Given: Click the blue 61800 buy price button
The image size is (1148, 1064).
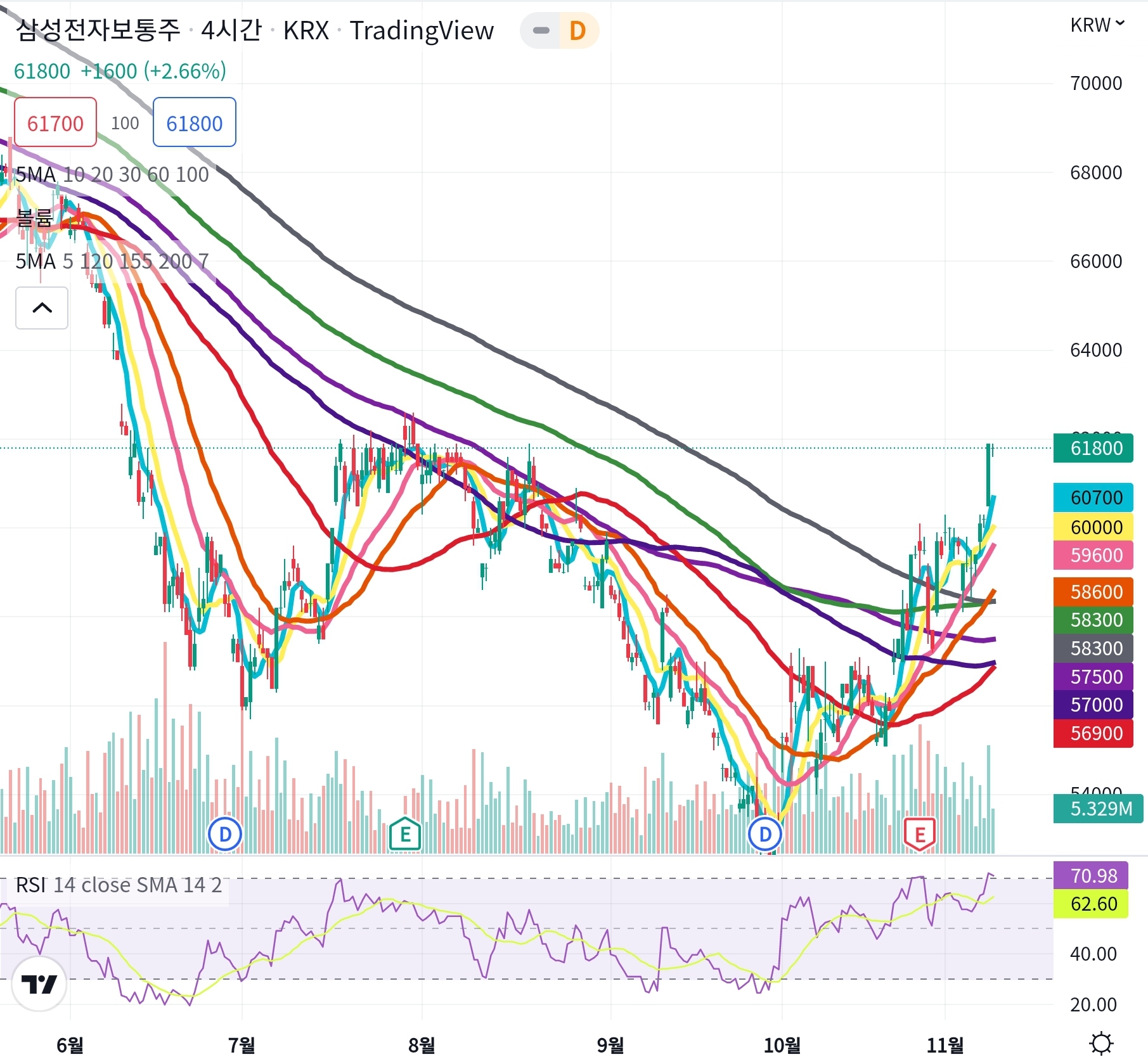Looking at the screenshot, I should (194, 123).
